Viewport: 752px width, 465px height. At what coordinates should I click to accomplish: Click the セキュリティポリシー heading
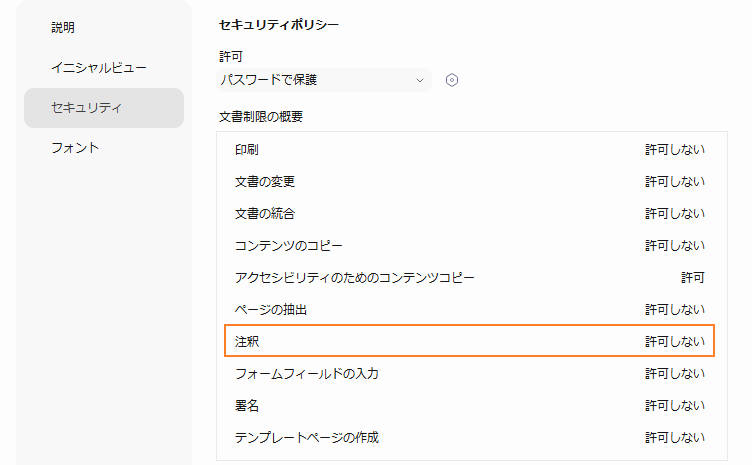pyautogui.click(x=278, y=24)
